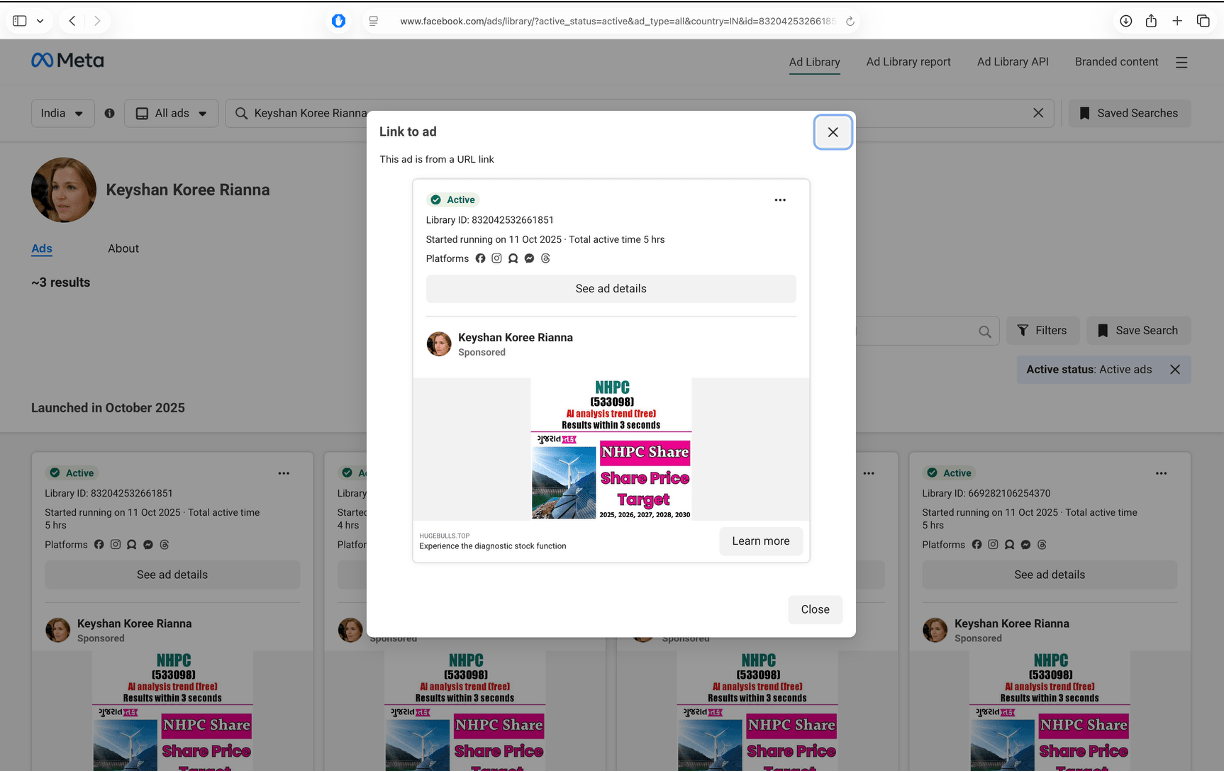This screenshot has height=772, width=1224.
Task: Click the HUGEBULLS.TOP domain text
Action: [445, 536]
